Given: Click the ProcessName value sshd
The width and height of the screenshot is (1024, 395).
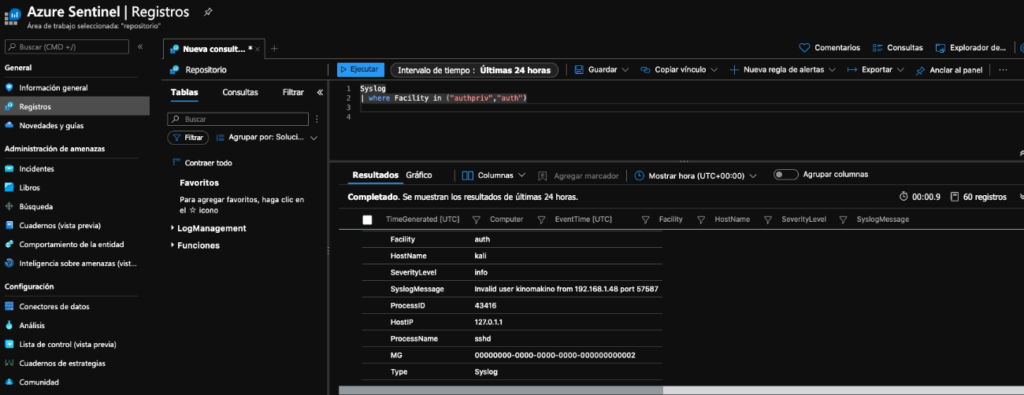Looking at the screenshot, I should pos(482,339).
